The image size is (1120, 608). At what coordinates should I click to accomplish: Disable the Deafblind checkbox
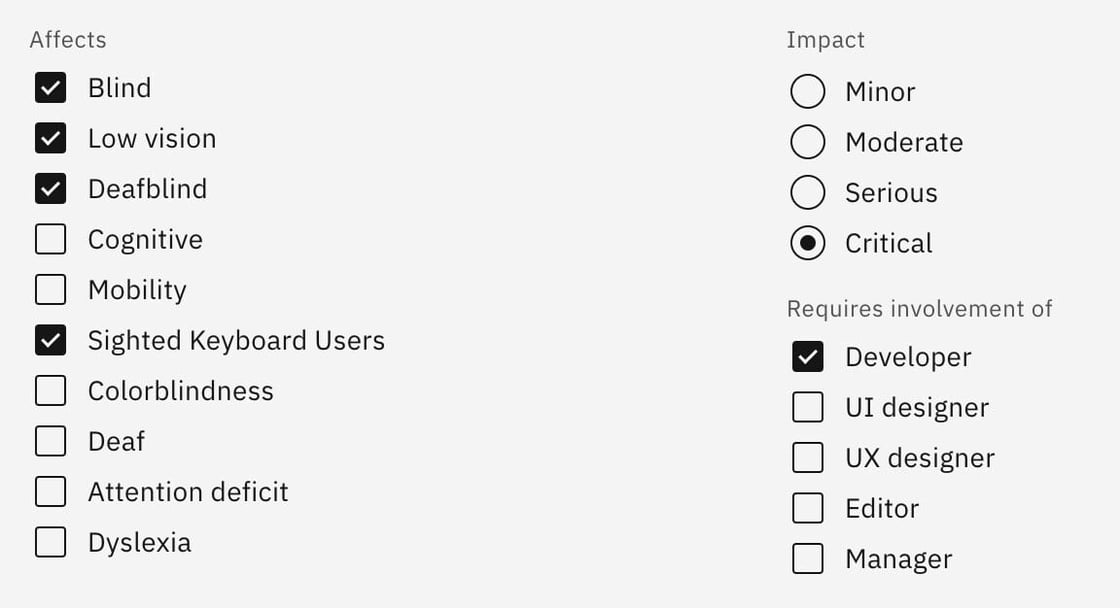click(x=50, y=189)
